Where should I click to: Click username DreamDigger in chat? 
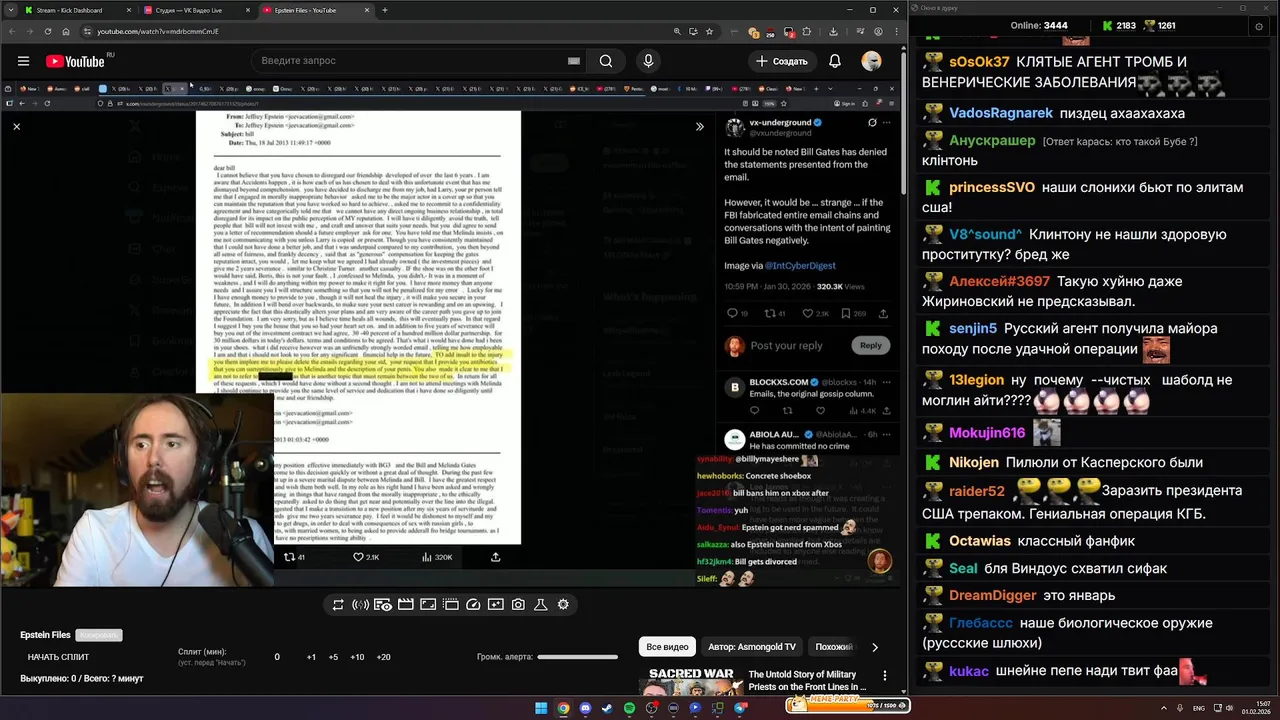click(993, 595)
